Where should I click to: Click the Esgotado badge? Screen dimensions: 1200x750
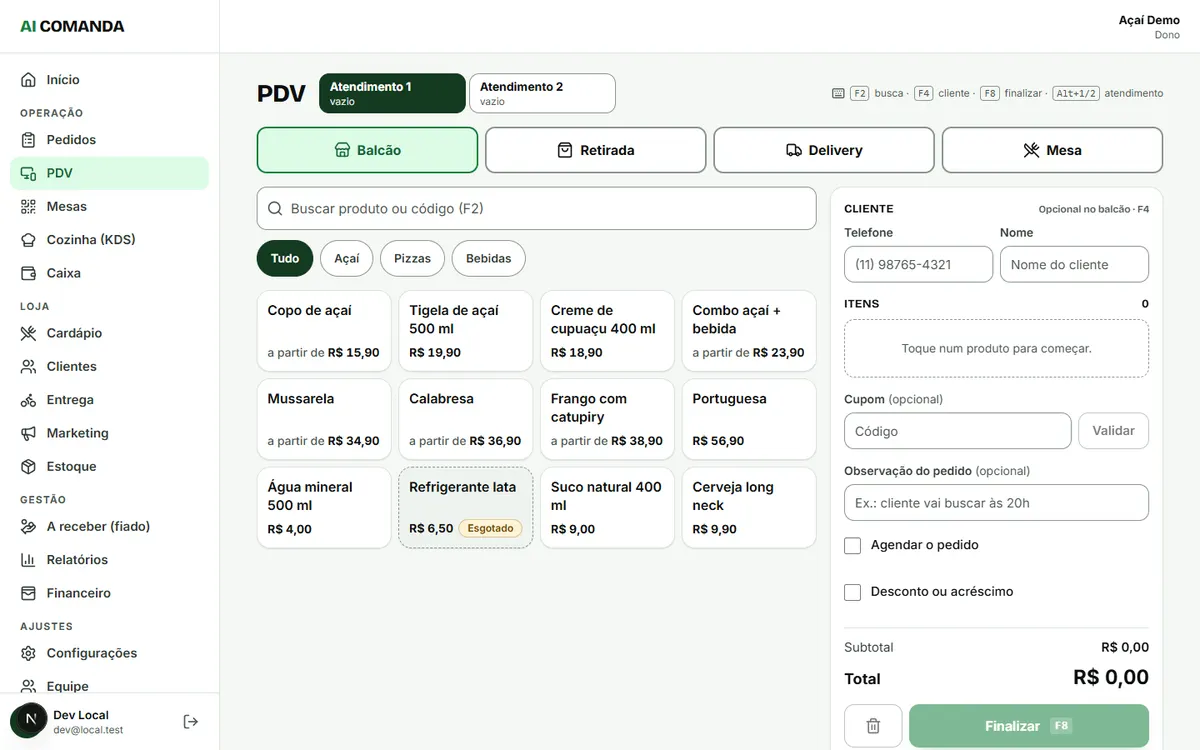pos(490,529)
